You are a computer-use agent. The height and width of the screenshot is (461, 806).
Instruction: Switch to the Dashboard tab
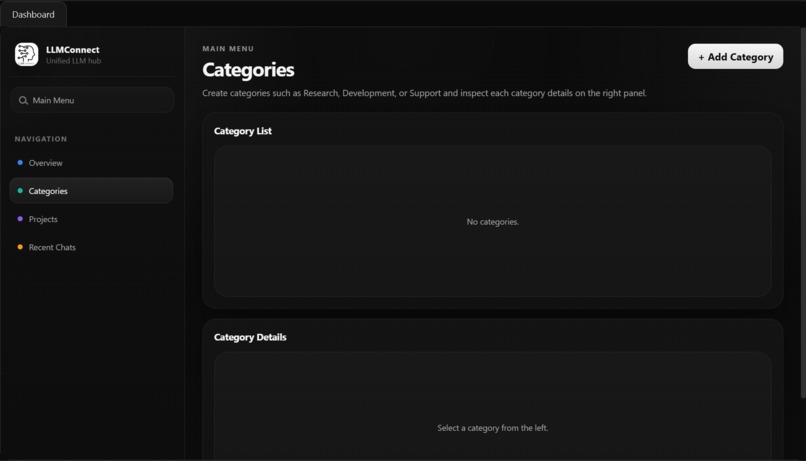click(x=33, y=14)
